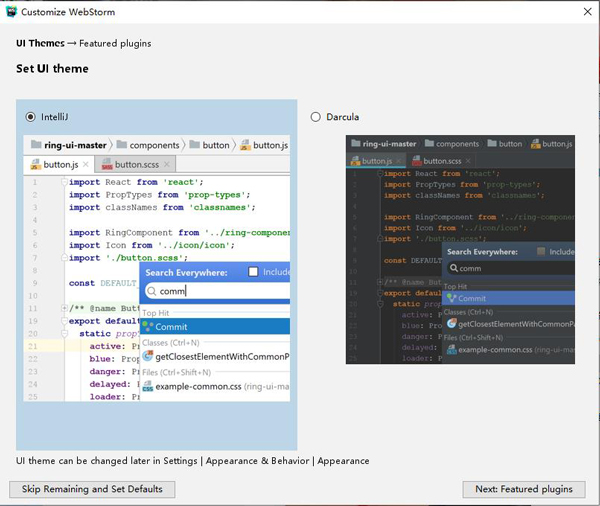Image resolution: width=600 pixels, height=506 pixels.
Task: Click the class icon beside getClosestElement in Darcula preview
Action: [452, 323]
